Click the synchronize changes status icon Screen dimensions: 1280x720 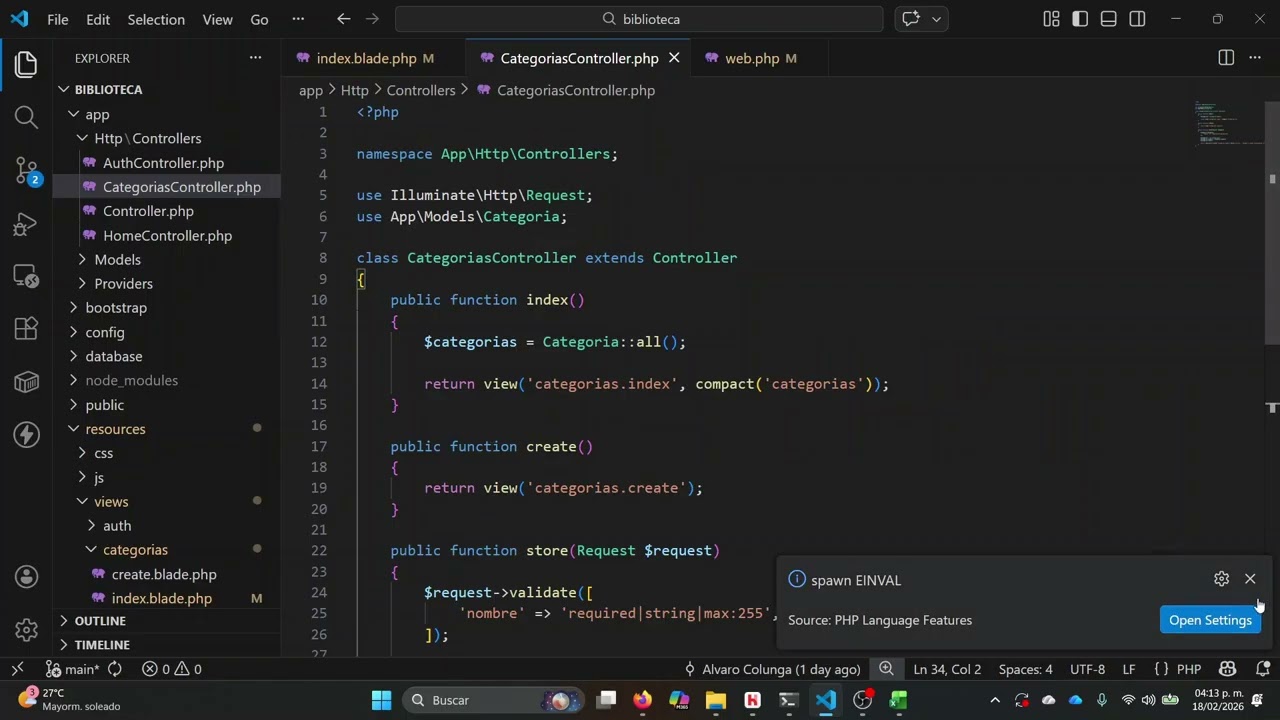[115, 669]
